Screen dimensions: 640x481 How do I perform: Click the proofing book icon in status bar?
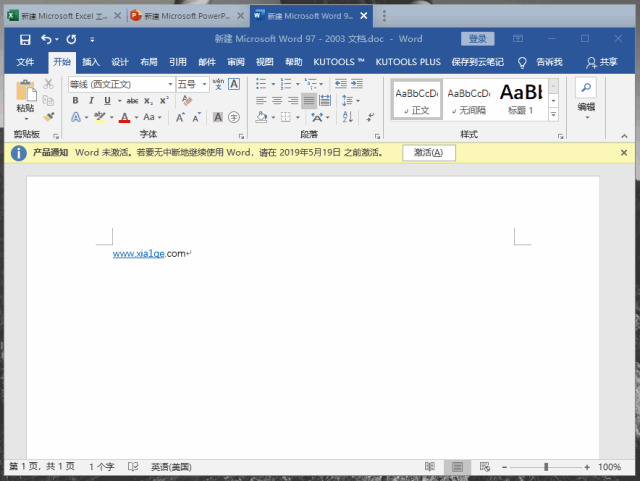(133, 466)
